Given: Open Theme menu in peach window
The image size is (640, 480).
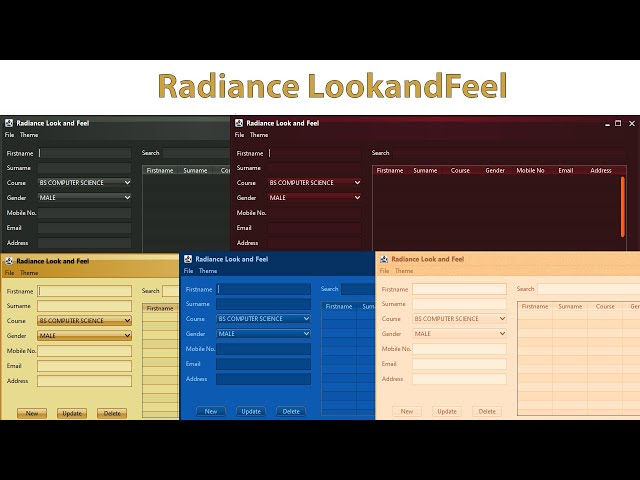Looking at the screenshot, I should click(404, 271).
